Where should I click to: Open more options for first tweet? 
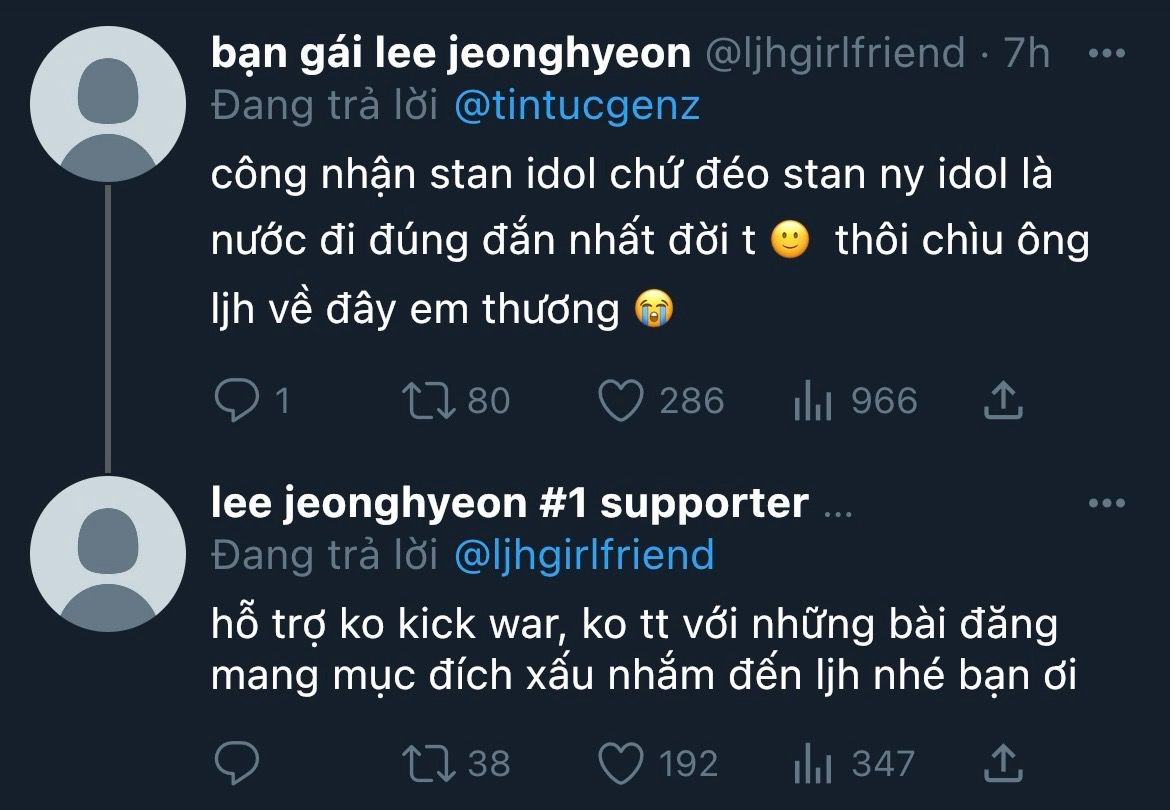[1106, 53]
